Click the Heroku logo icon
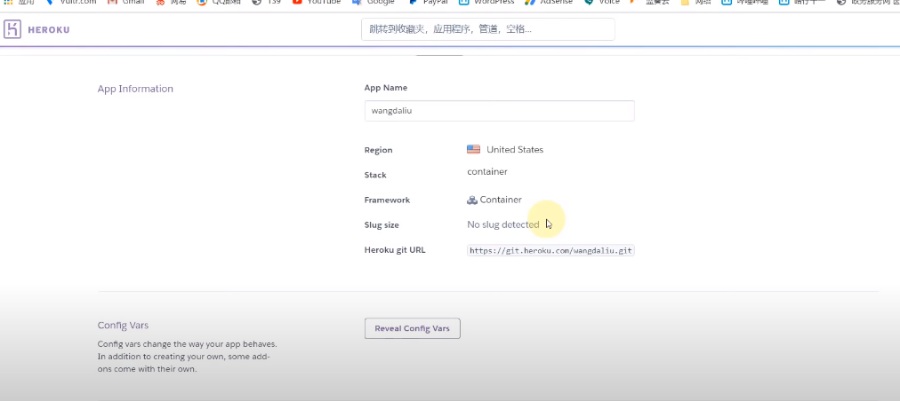The height and width of the screenshot is (401, 900). click(x=12, y=29)
